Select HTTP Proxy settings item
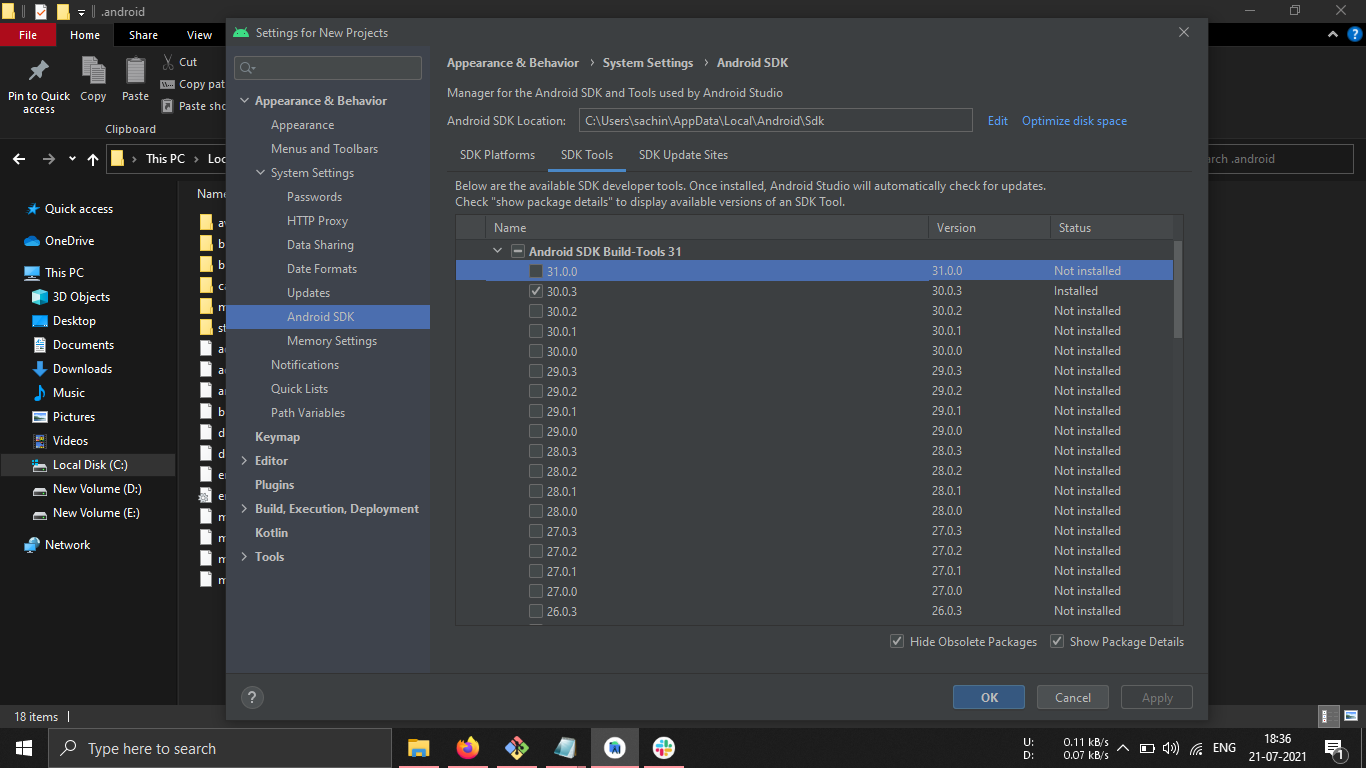Viewport: 1366px width, 768px height. pos(317,221)
